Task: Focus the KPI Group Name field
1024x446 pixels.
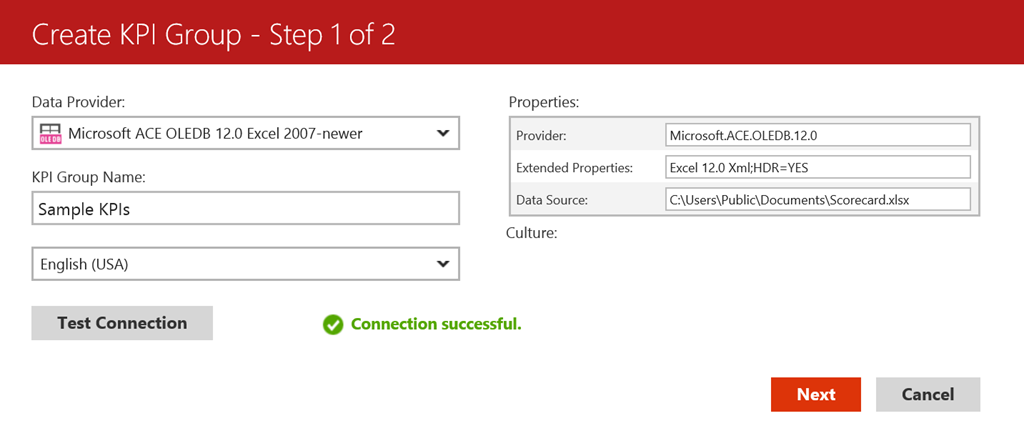Action: coord(245,209)
